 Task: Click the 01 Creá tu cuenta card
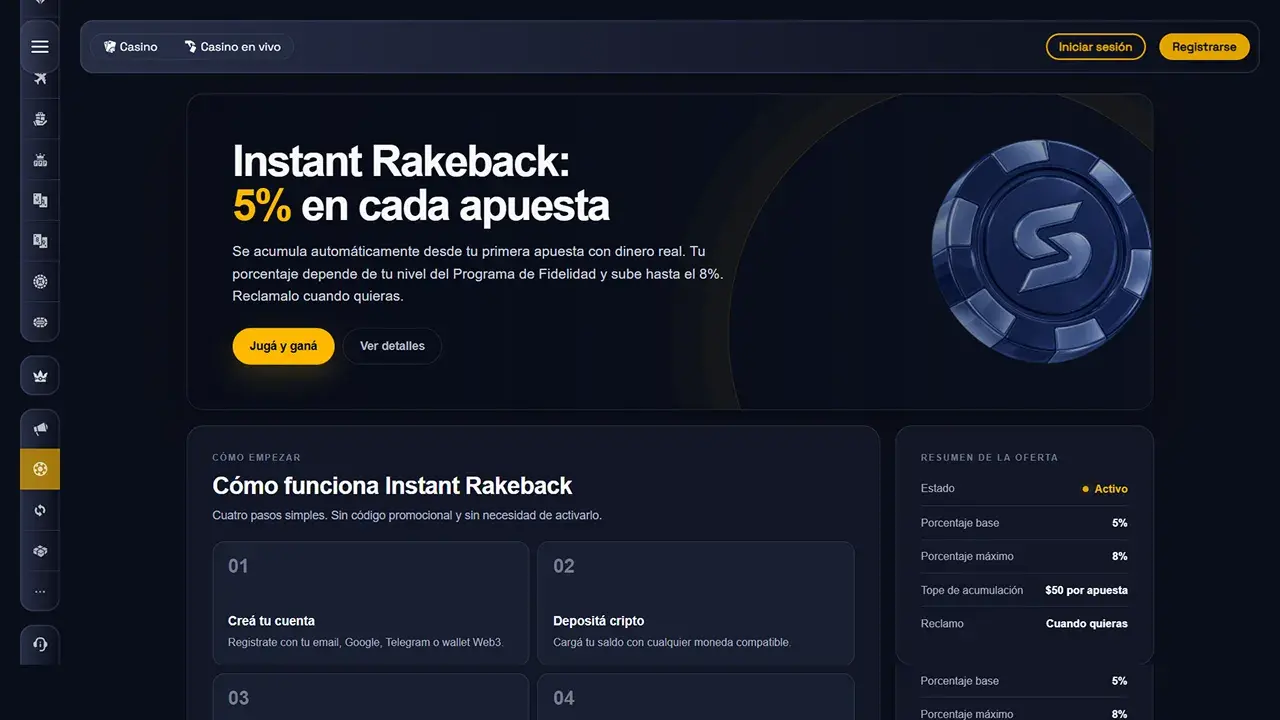click(x=370, y=603)
